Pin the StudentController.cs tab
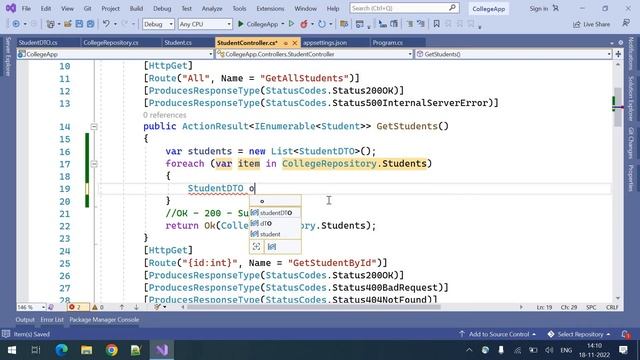Viewport: 640px width, 360px height. click(x=286, y=43)
